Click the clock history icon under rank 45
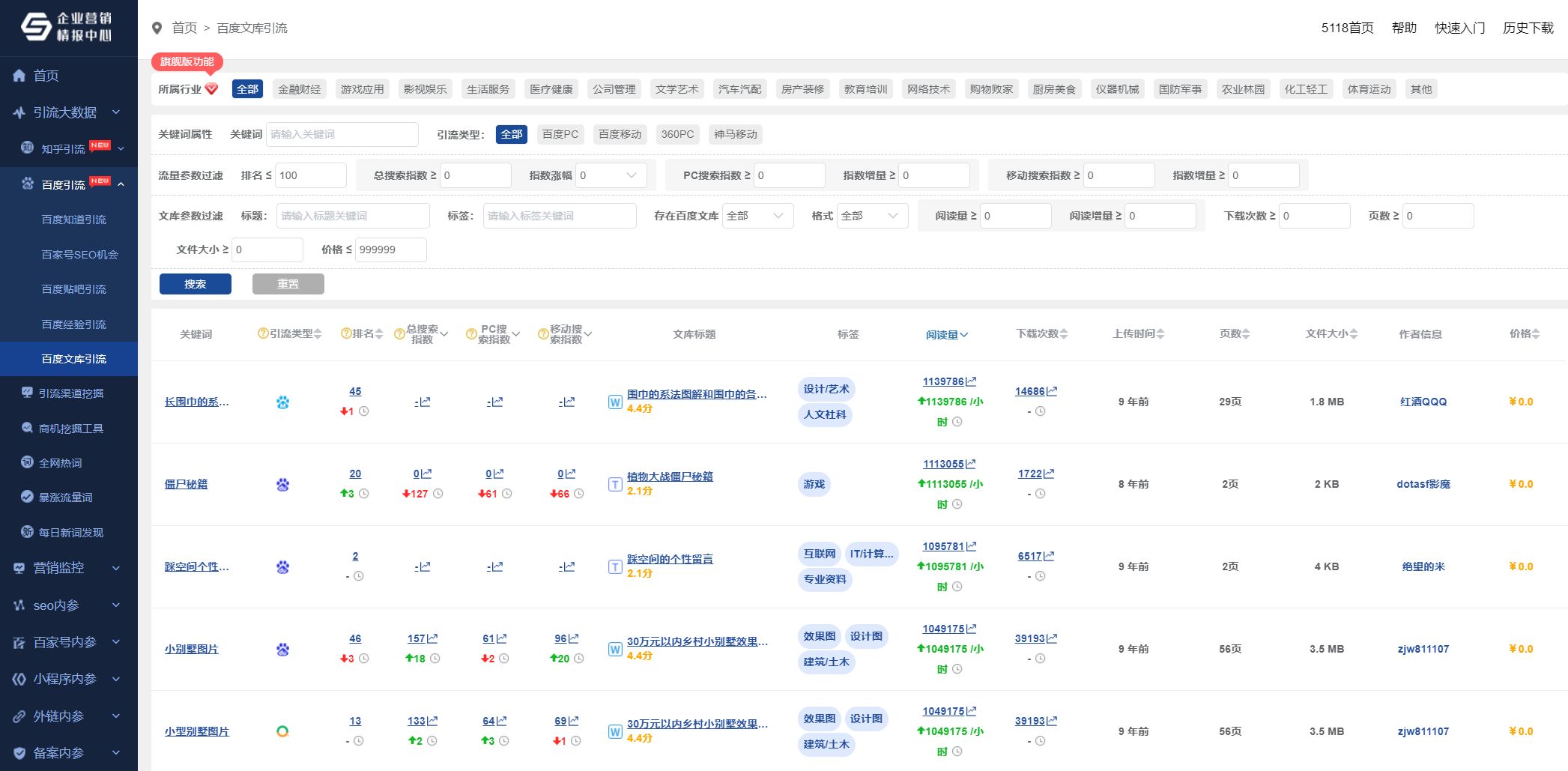Image resolution: width=1568 pixels, height=771 pixels. [x=363, y=411]
